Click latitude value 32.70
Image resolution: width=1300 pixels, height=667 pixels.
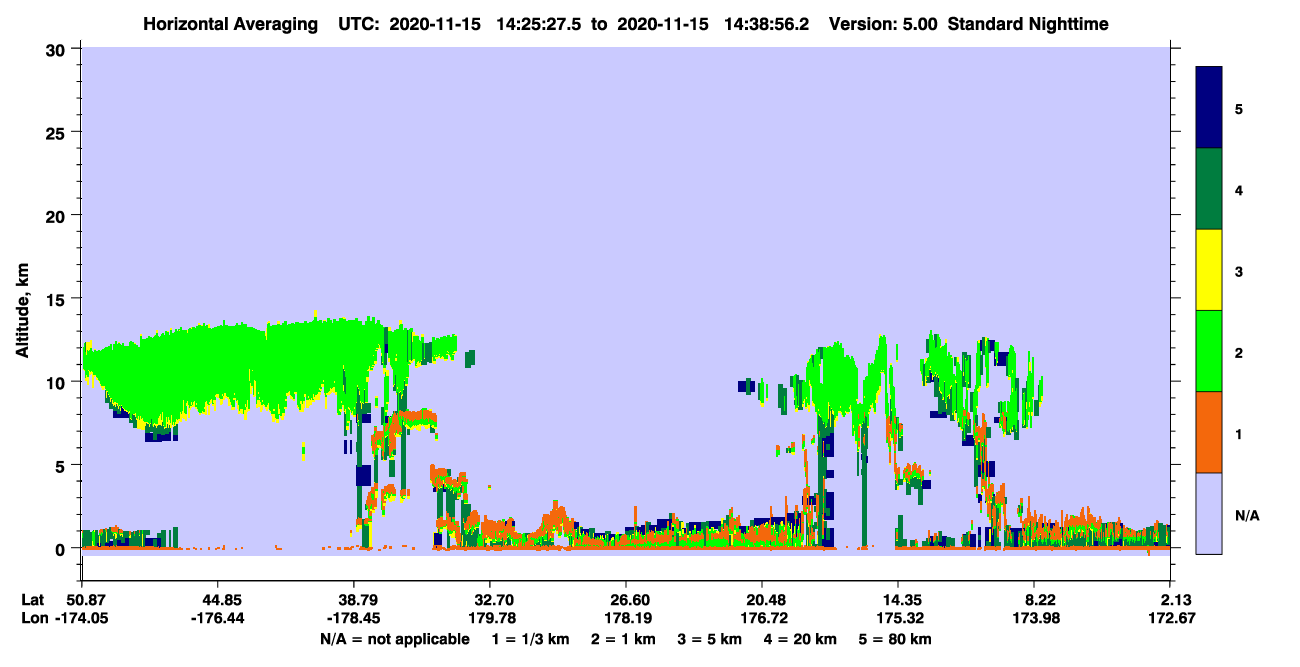tap(489, 600)
